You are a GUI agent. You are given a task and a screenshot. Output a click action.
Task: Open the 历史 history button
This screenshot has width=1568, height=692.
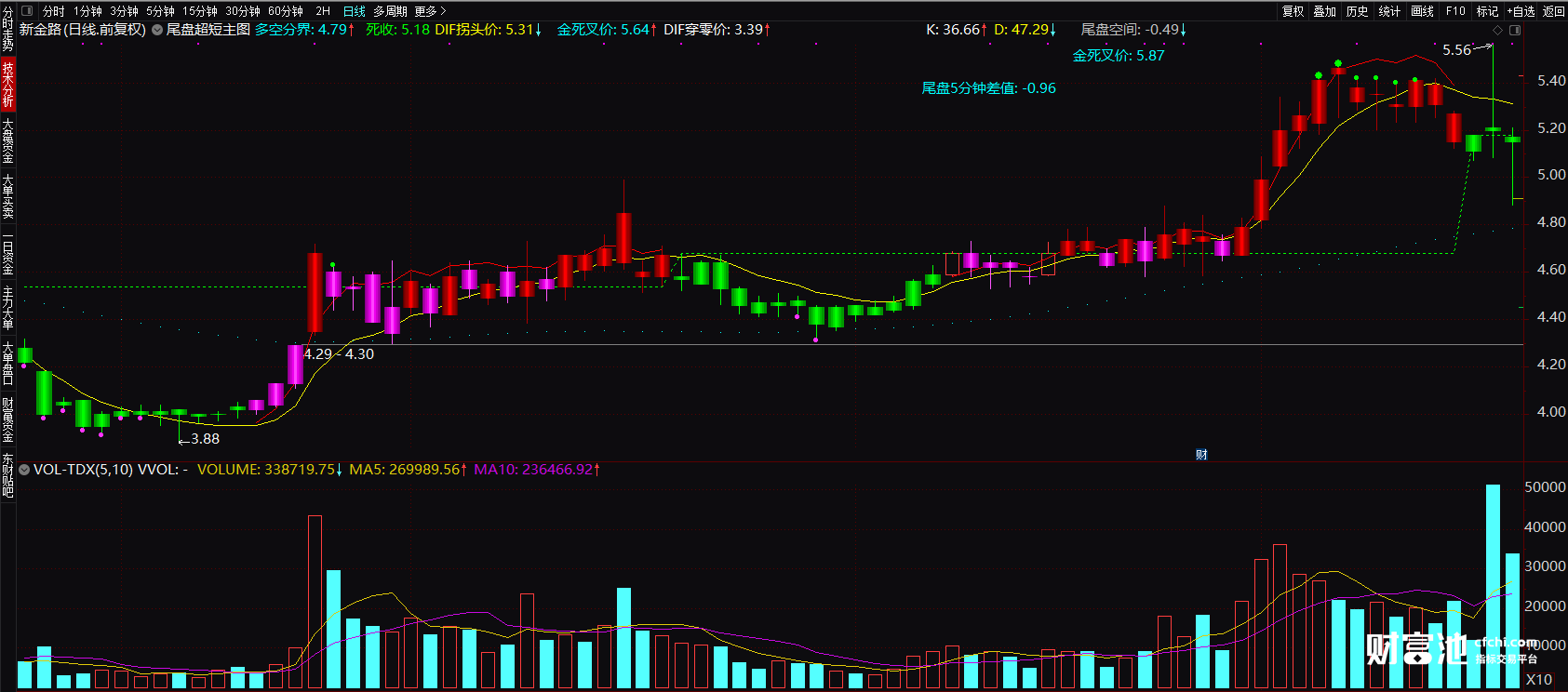click(1358, 11)
